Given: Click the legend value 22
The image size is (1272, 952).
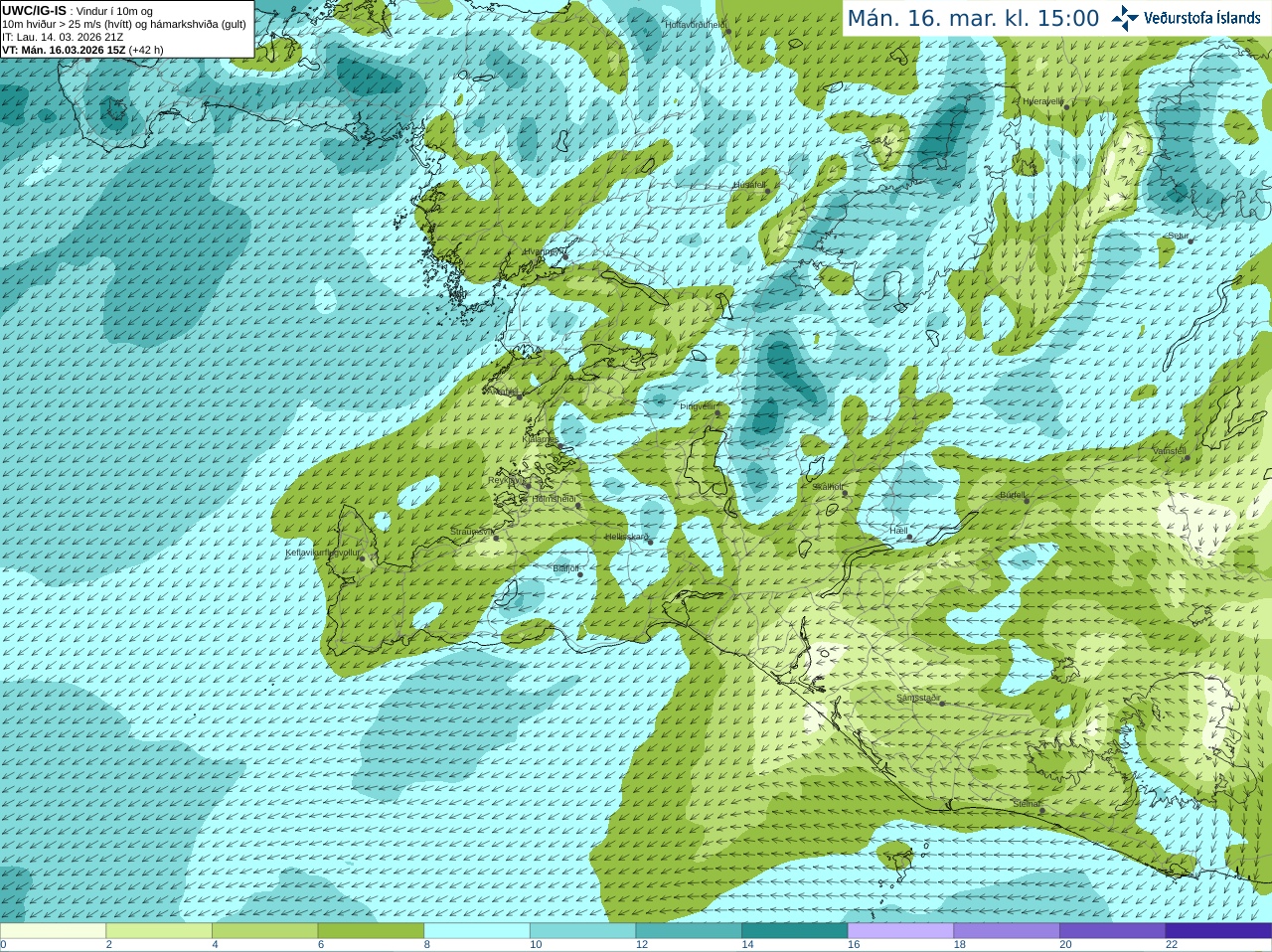Looking at the screenshot, I should click(x=1172, y=945).
